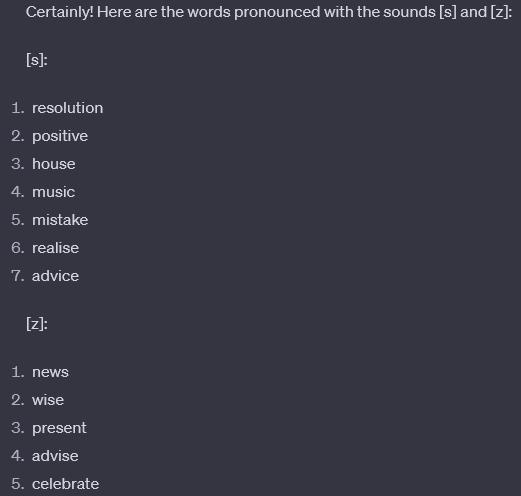Viewport: 521px width, 496px height.
Task: Click 'advise' in the [z] list
Action: click(x=55, y=456)
